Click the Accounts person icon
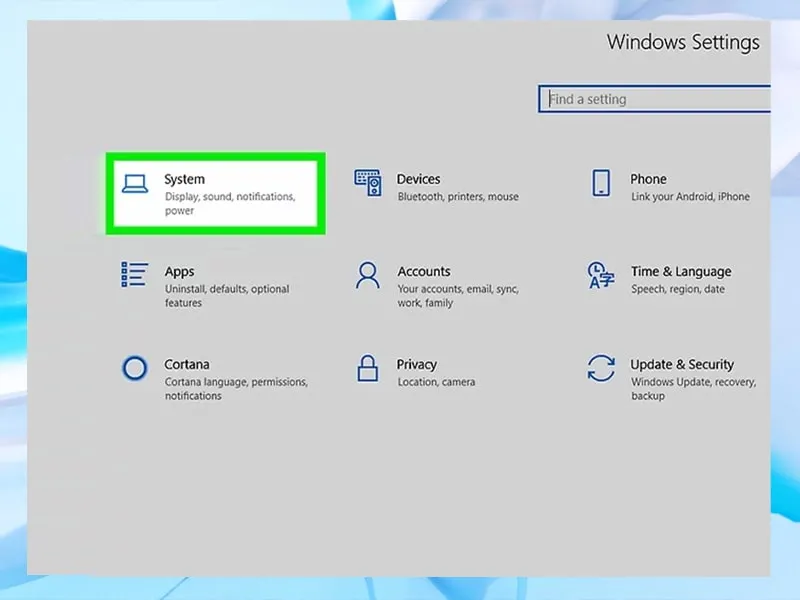 click(x=368, y=275)
